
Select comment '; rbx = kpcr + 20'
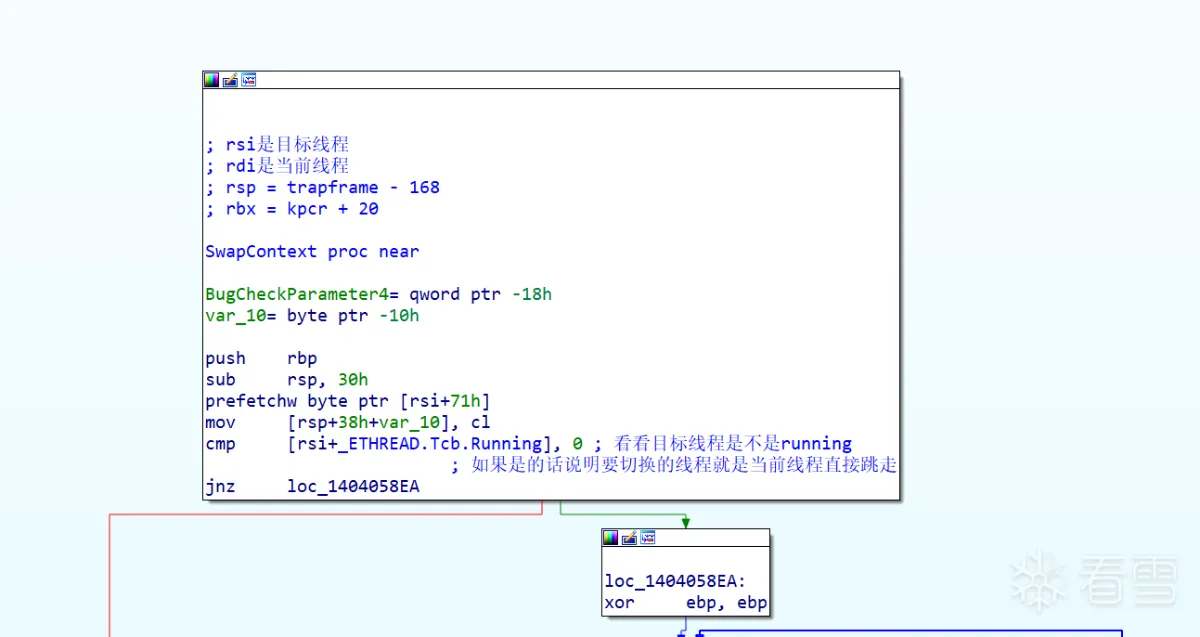[x=292, y=209]
